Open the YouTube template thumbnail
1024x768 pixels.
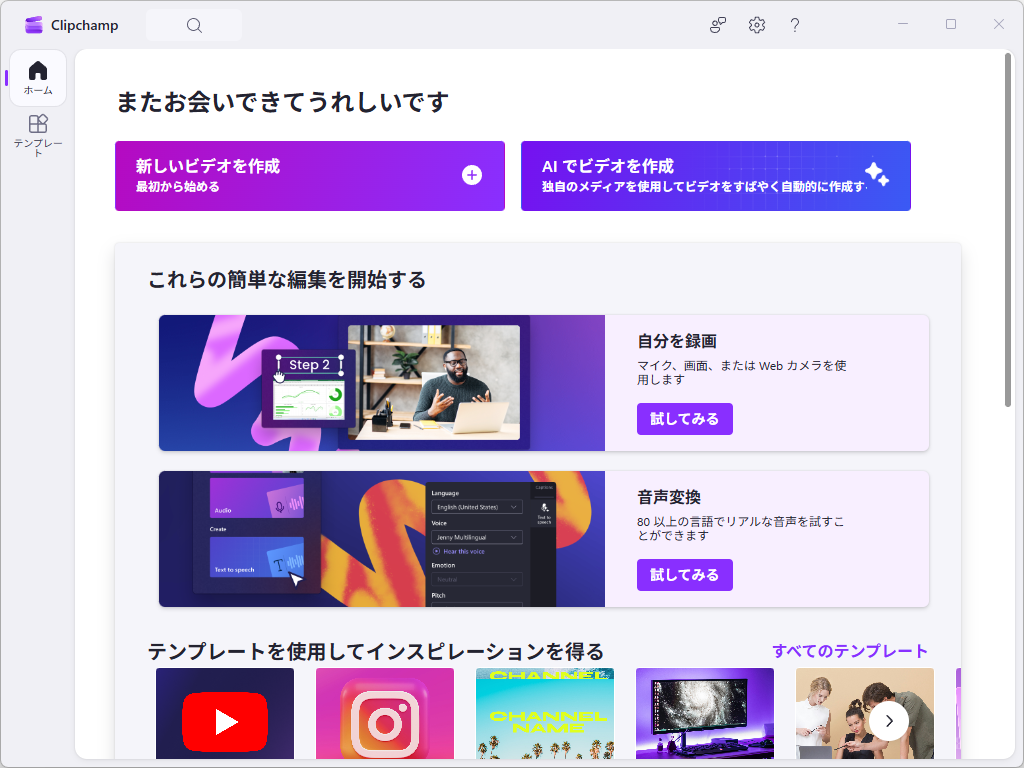pos(225,713)
